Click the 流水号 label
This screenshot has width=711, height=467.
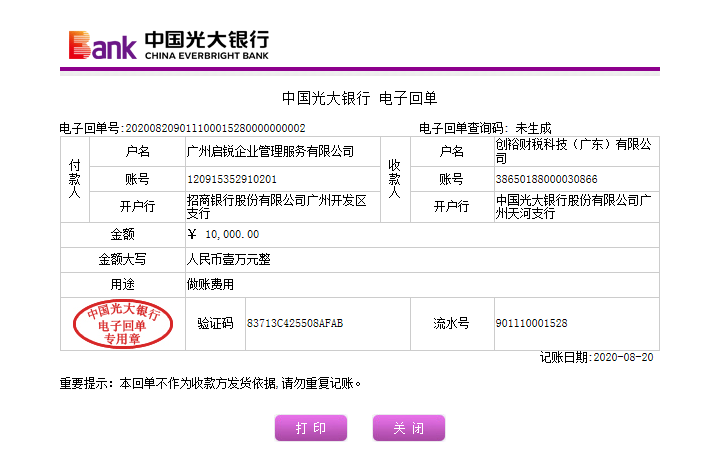pos(452,323)
